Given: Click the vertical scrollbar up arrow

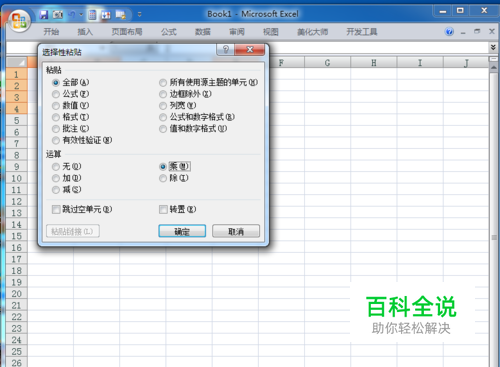Looking at the screenshot, I should click(x=494, y=68).
